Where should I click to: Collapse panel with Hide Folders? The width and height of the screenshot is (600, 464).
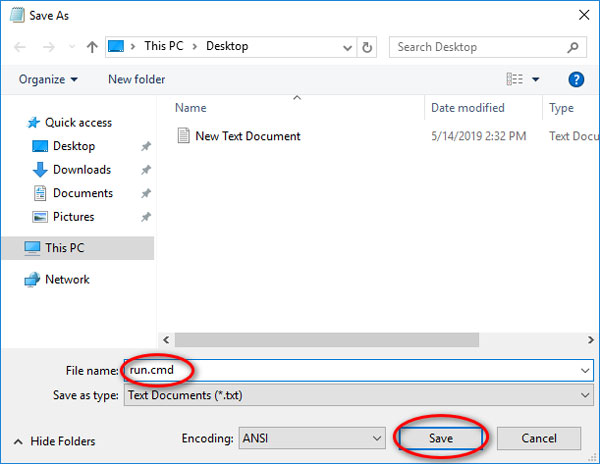coord(59,441)
